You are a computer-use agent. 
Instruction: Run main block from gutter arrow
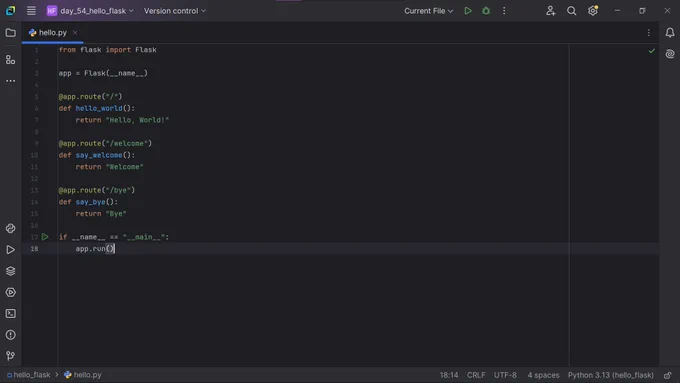click(x=45, y=237)
